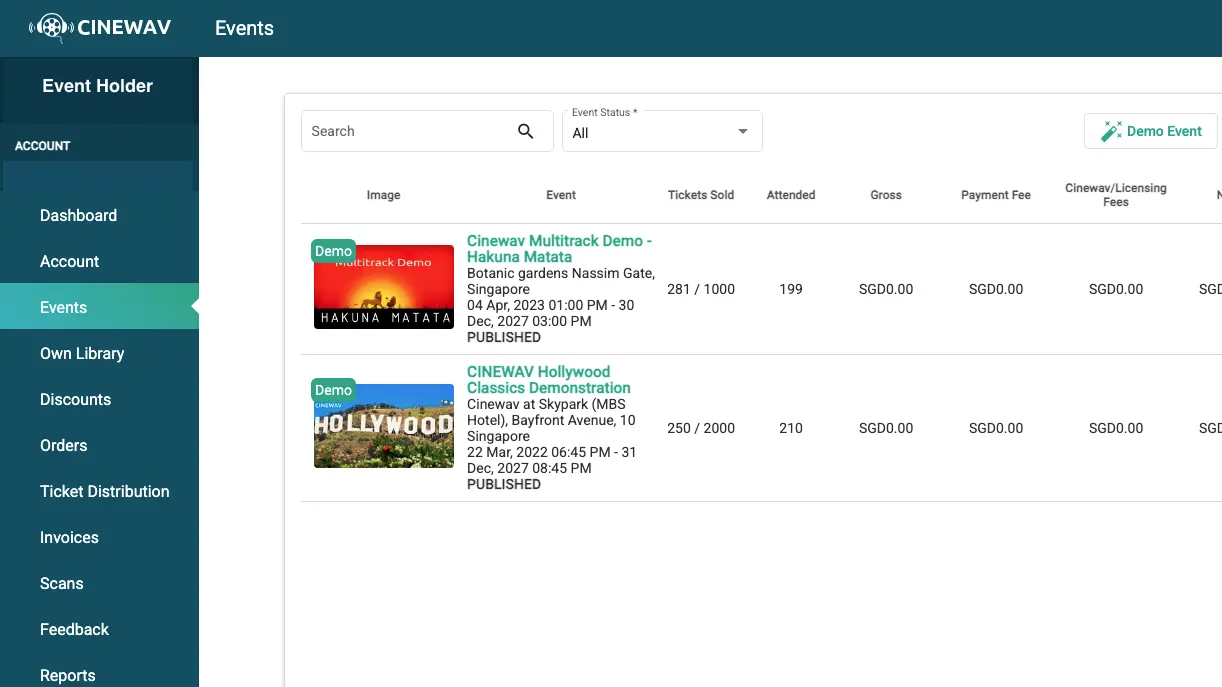Click the Event Status dropdown arrow
This screenshot has height=687, width=1222.
(x=742, y=132)
